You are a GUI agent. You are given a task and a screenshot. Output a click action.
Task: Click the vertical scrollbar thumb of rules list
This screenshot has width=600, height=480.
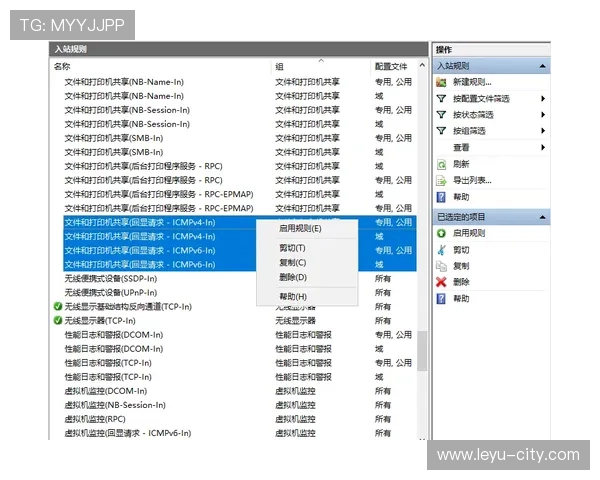(422, 351)
